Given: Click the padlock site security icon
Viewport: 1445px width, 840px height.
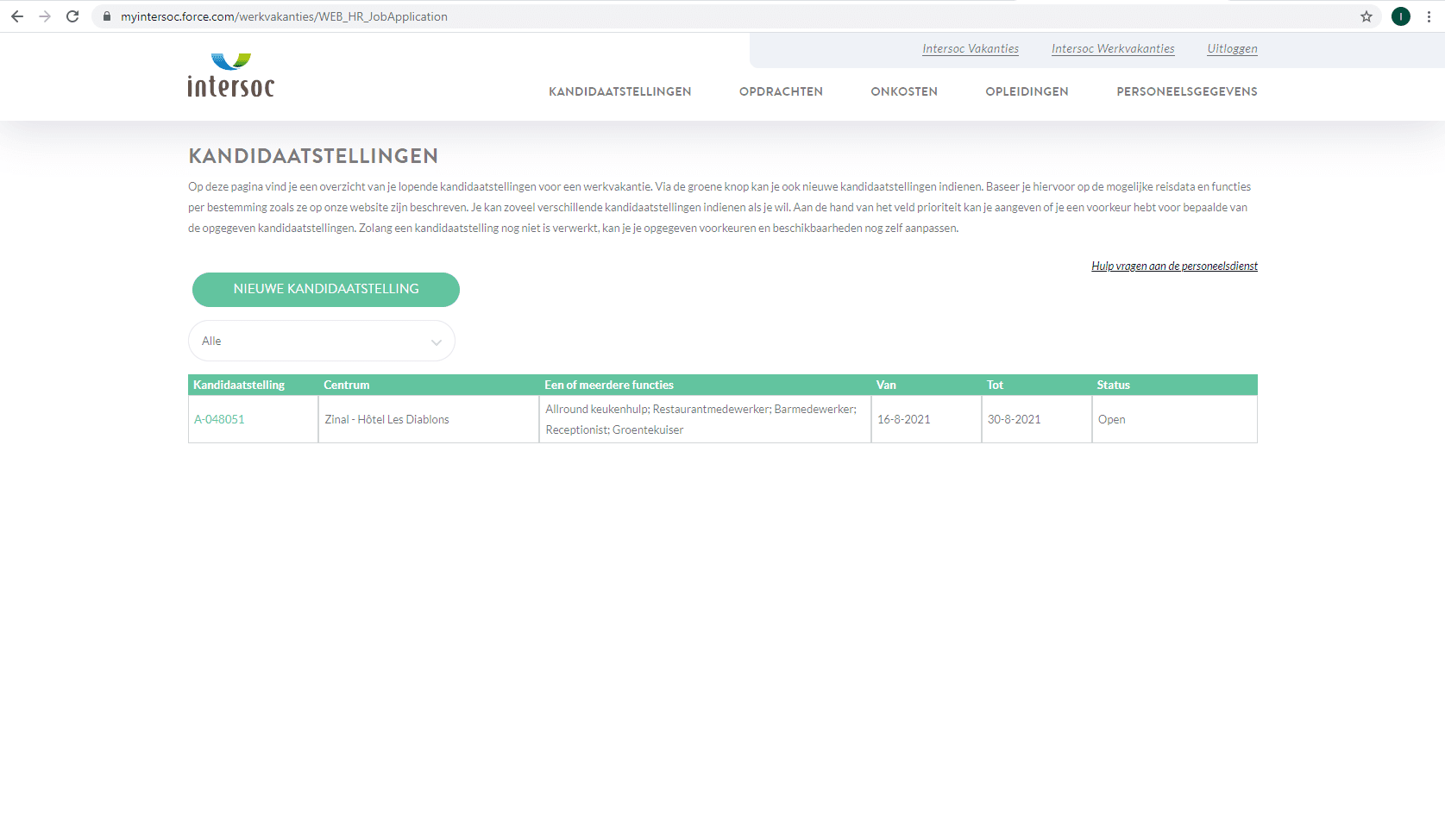Looking at the screenshot, I should 107,16.
